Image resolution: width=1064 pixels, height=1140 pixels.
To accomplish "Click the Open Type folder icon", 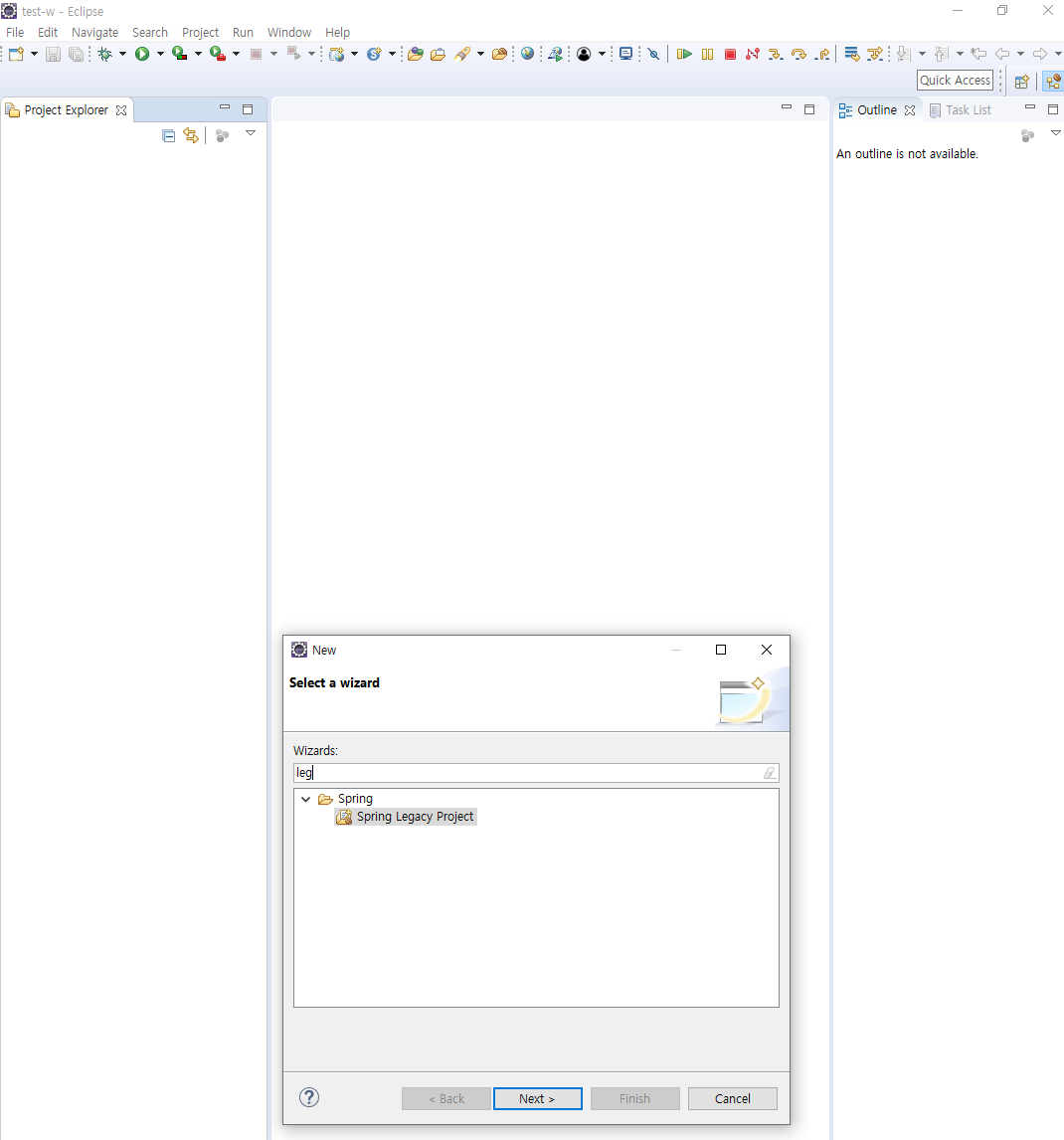I will (x=415, y=54).
